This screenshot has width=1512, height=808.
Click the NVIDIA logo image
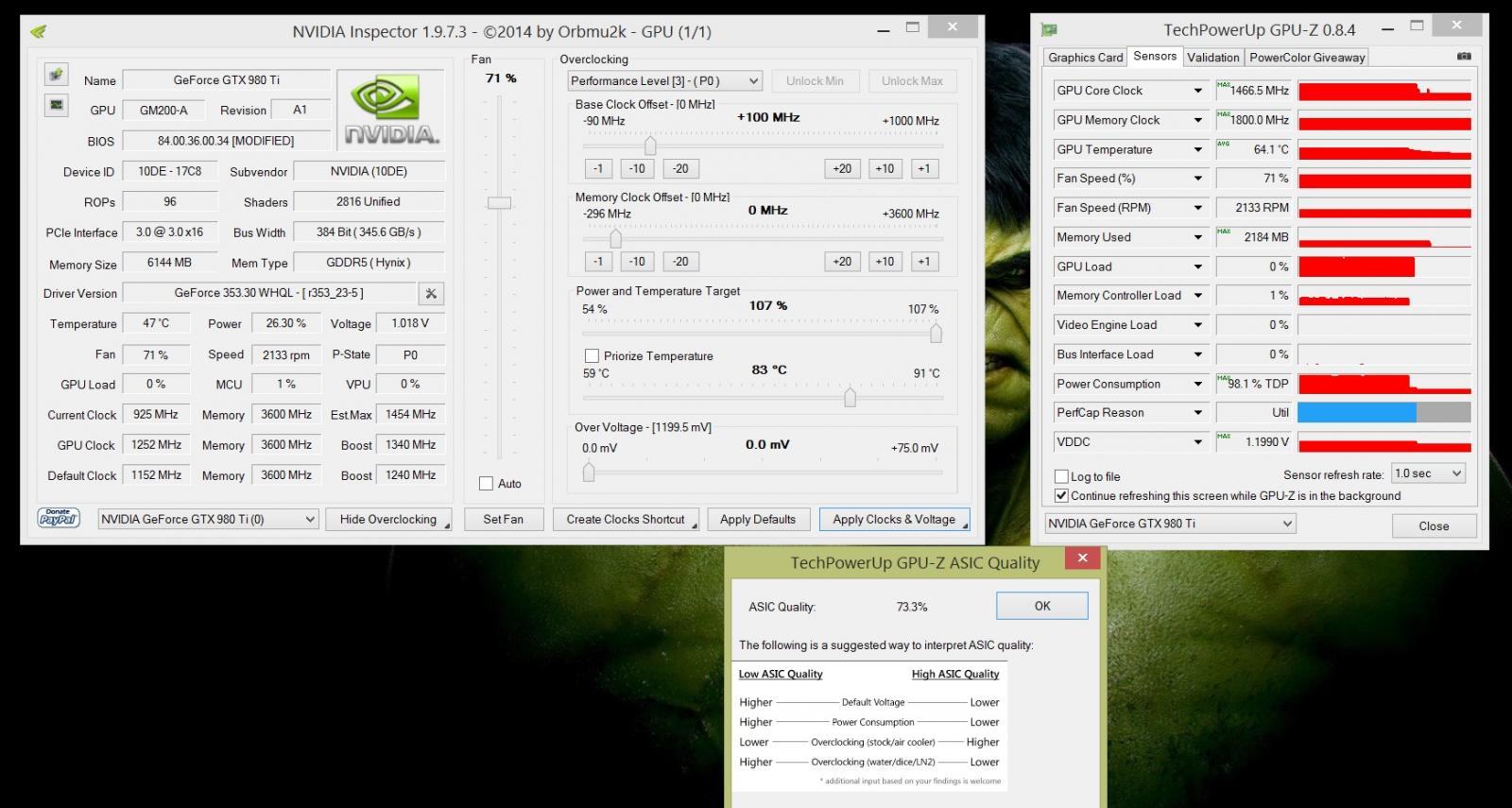pos(391,109)
